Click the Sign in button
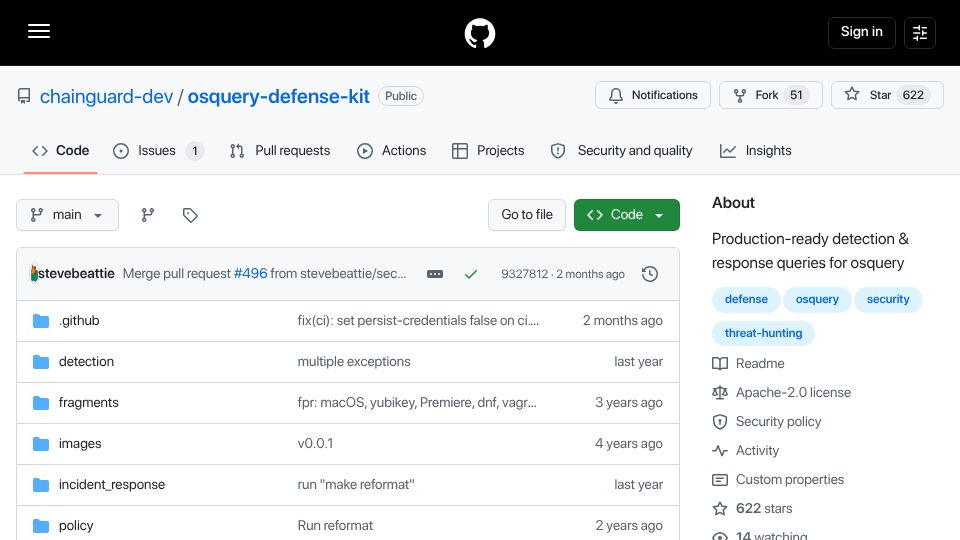This screenshot has height=540, width=960. [861, 32]
